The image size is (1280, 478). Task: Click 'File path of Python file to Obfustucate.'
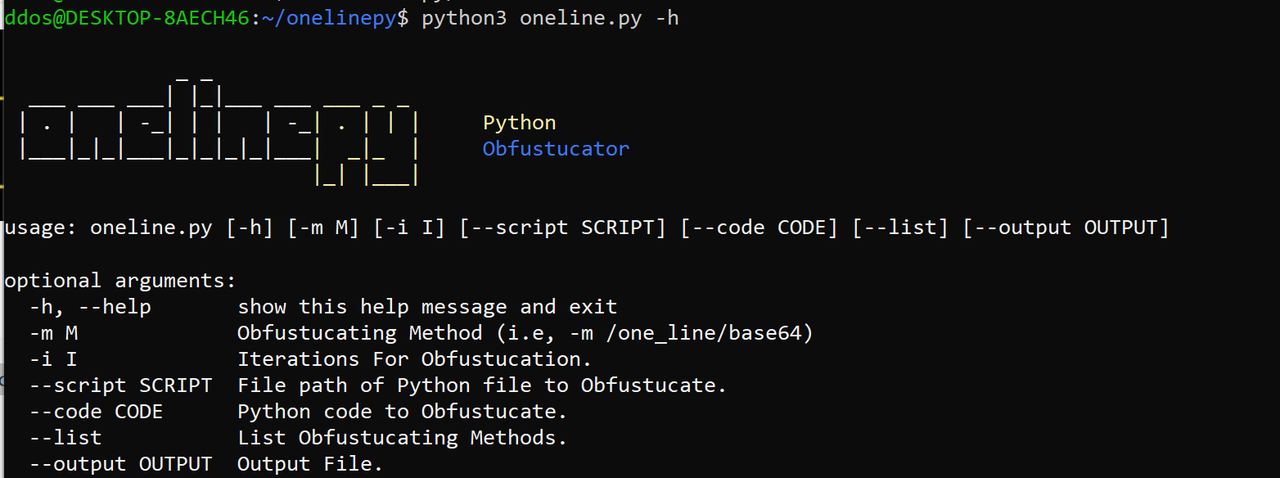tap(482, 385)
